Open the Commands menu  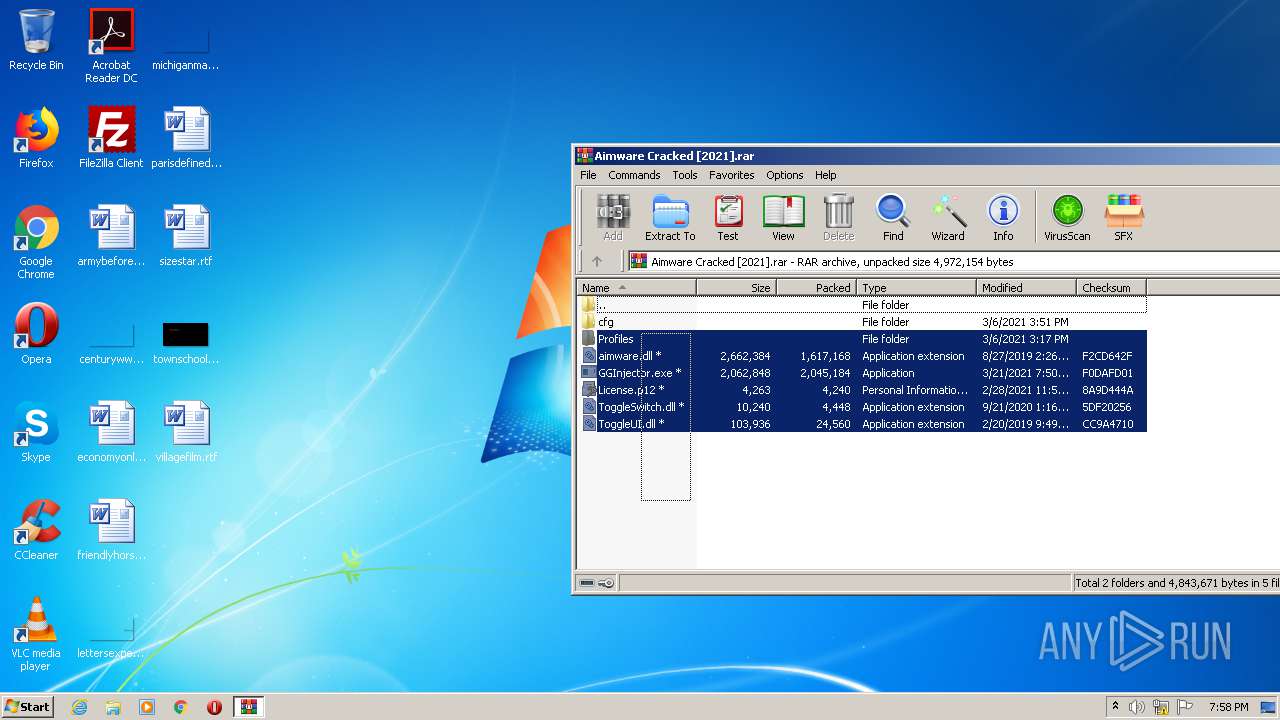click(x=634, y=175)
